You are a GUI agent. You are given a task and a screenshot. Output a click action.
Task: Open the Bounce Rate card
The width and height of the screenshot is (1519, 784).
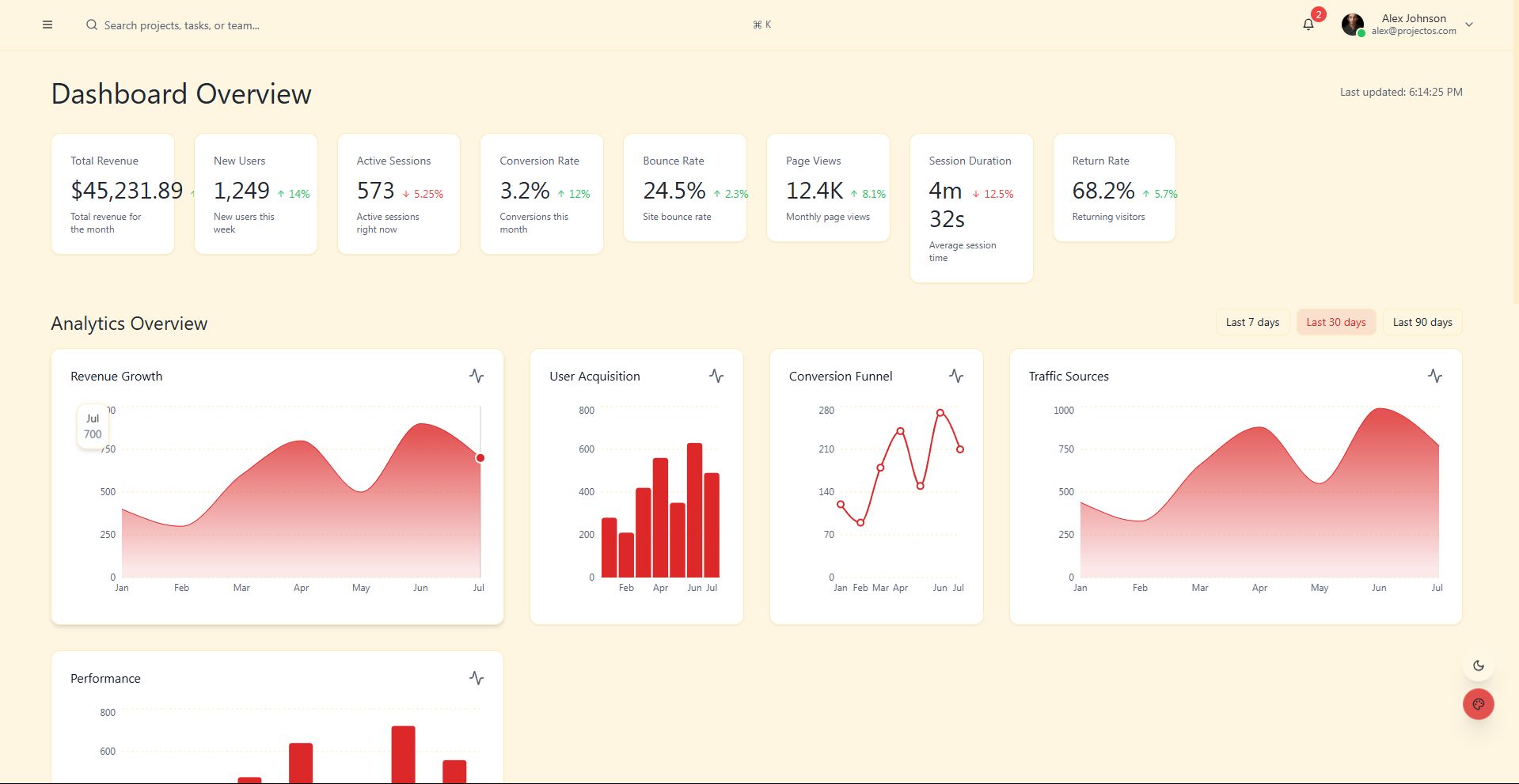coord(685,187)
